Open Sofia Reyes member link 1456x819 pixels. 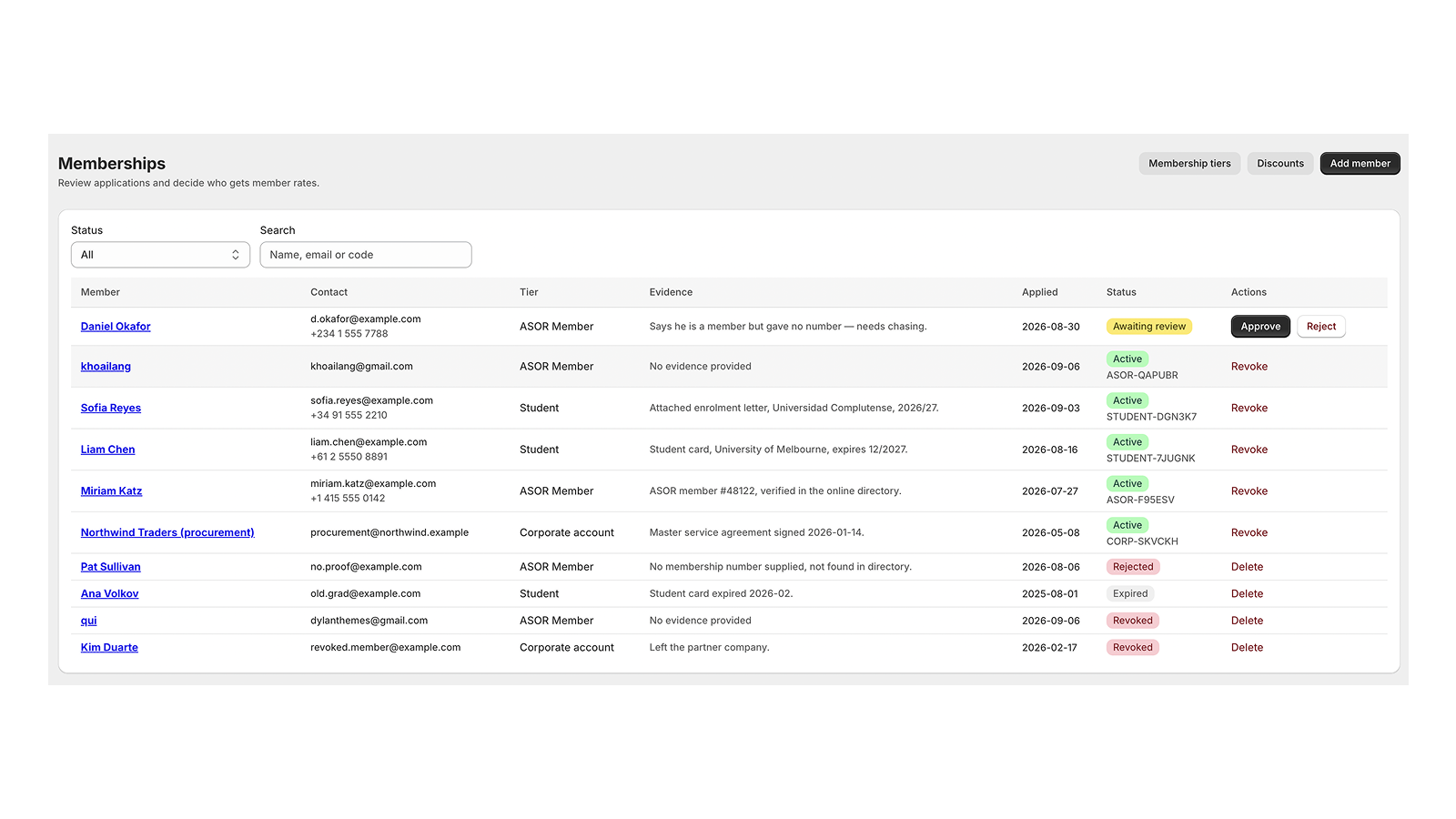click(111, 409)
